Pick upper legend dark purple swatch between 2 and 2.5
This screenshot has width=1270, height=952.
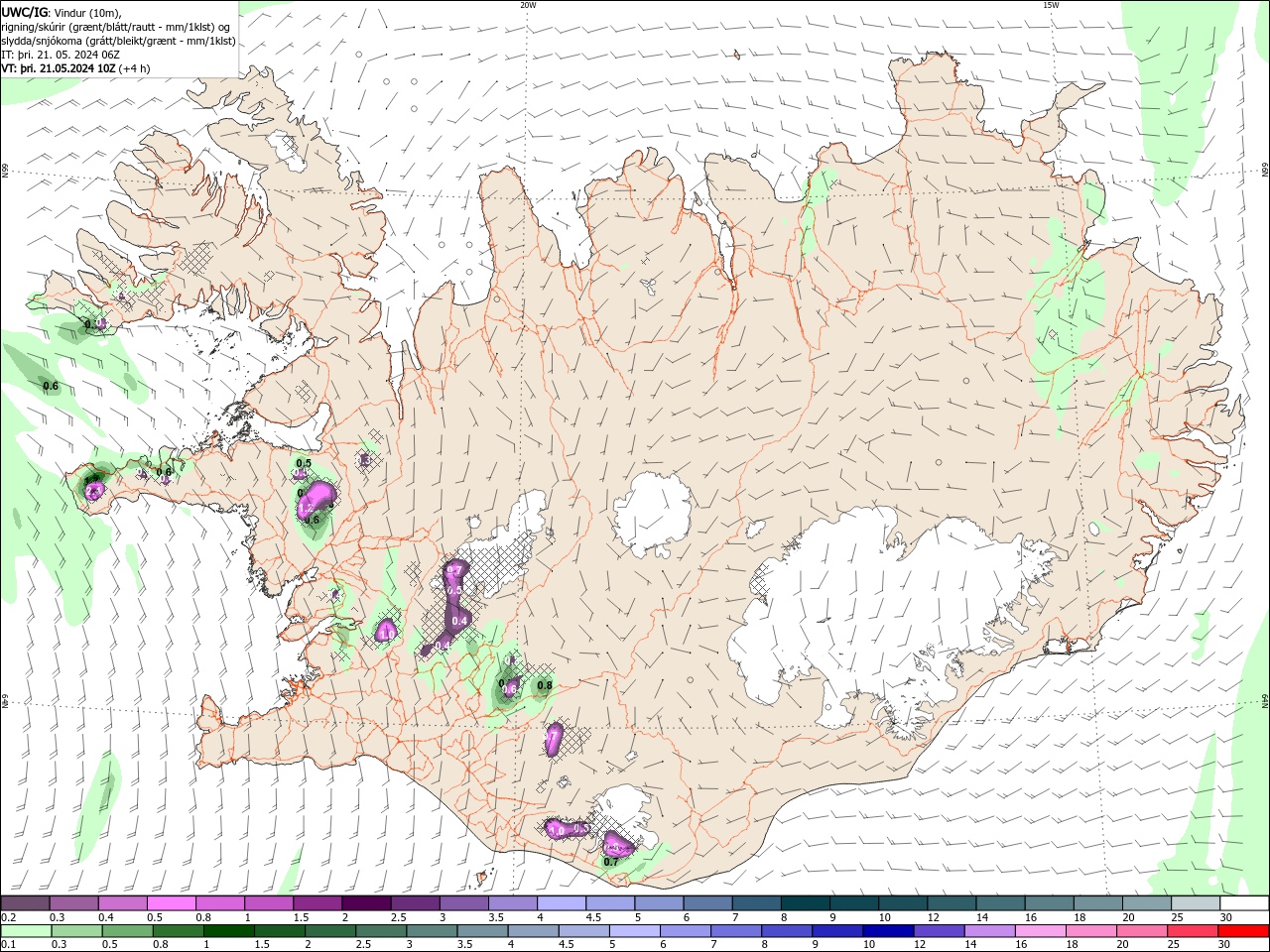pos(366,902)
